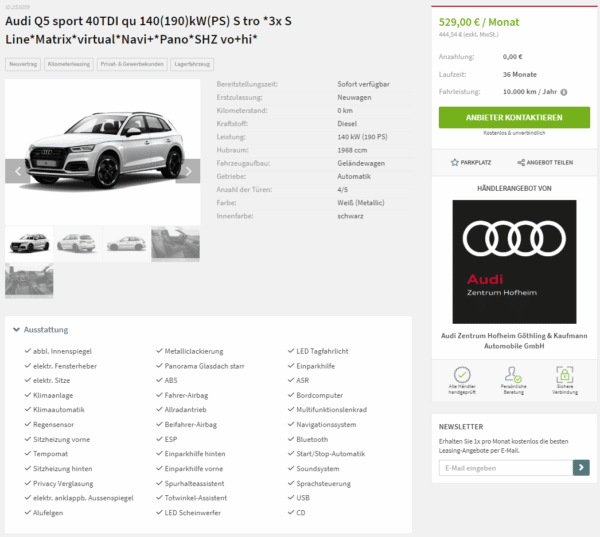
Task: Click the 'Geländewagen' value
Action: 361,163
